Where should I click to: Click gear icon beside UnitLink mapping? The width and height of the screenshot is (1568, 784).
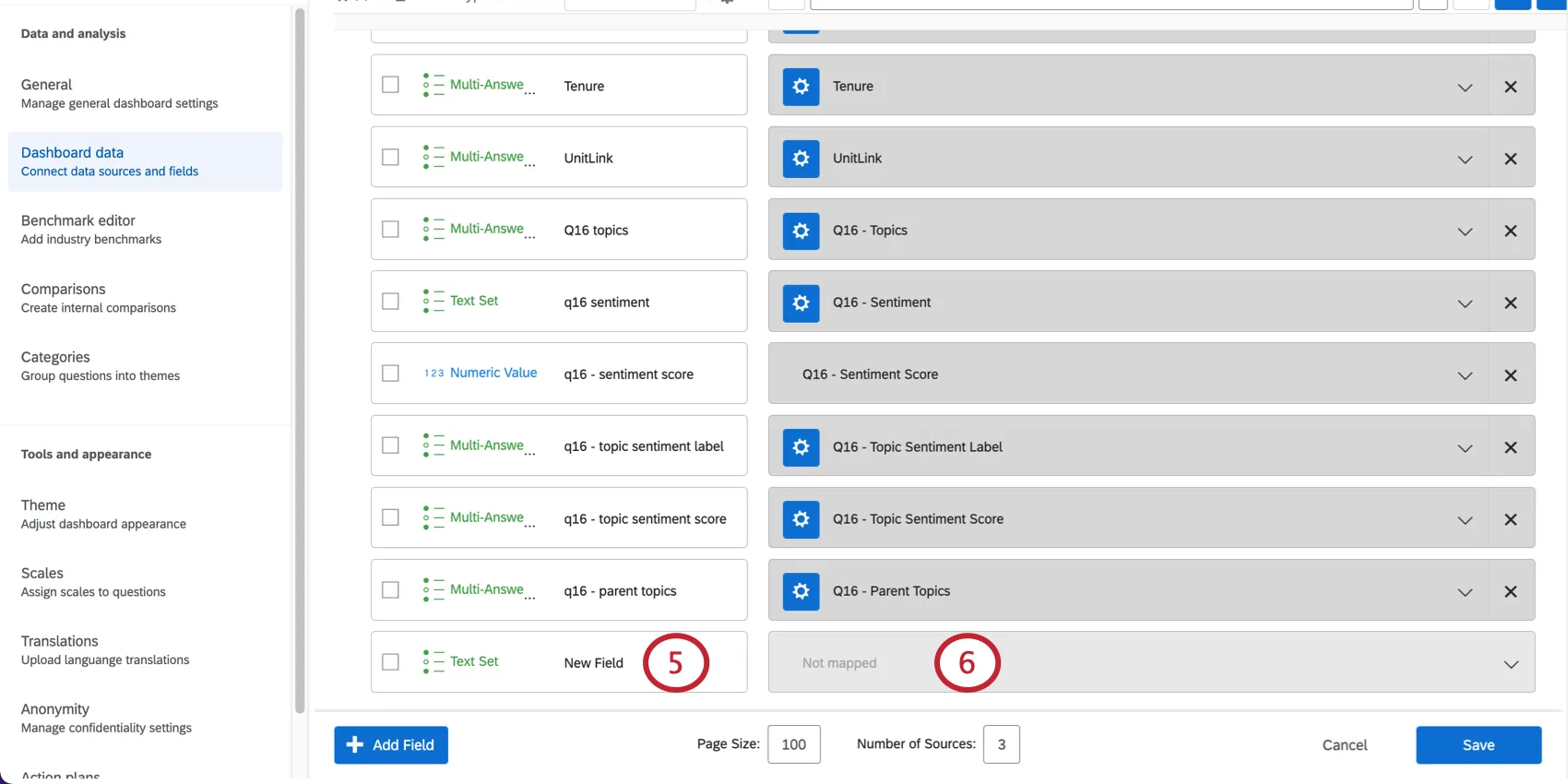pyautogui.click(x=801, y=159)
